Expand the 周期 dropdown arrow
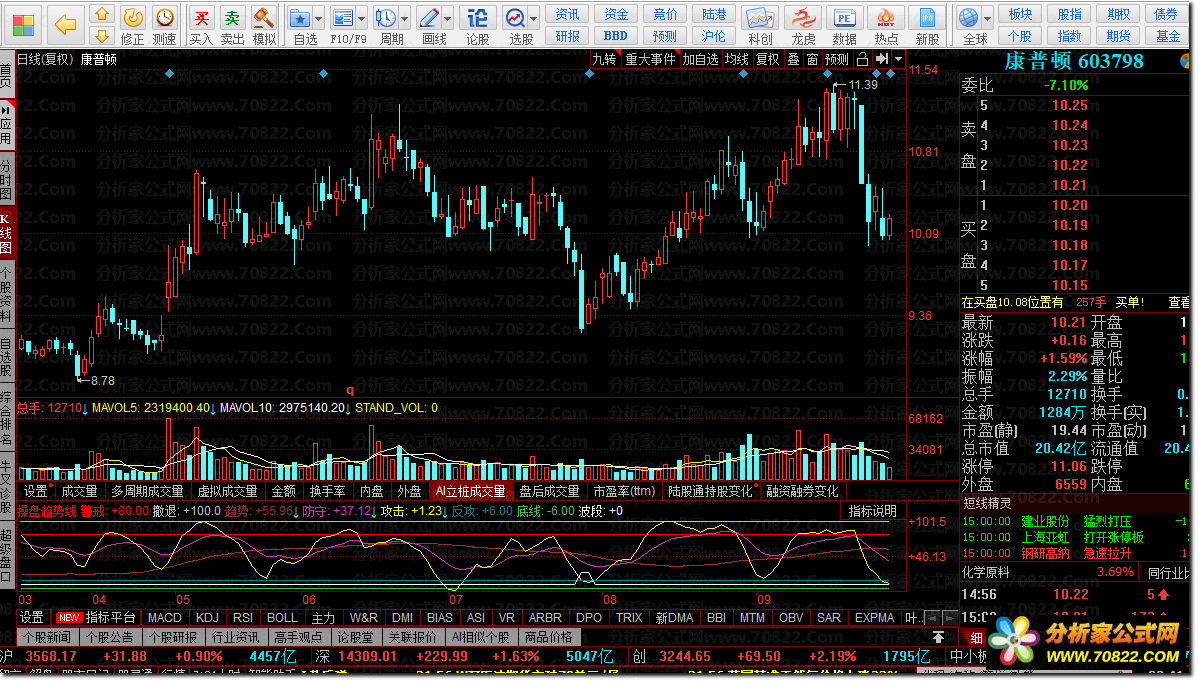The width and height of the screenshot is (1198, 681). pos(404,18)
